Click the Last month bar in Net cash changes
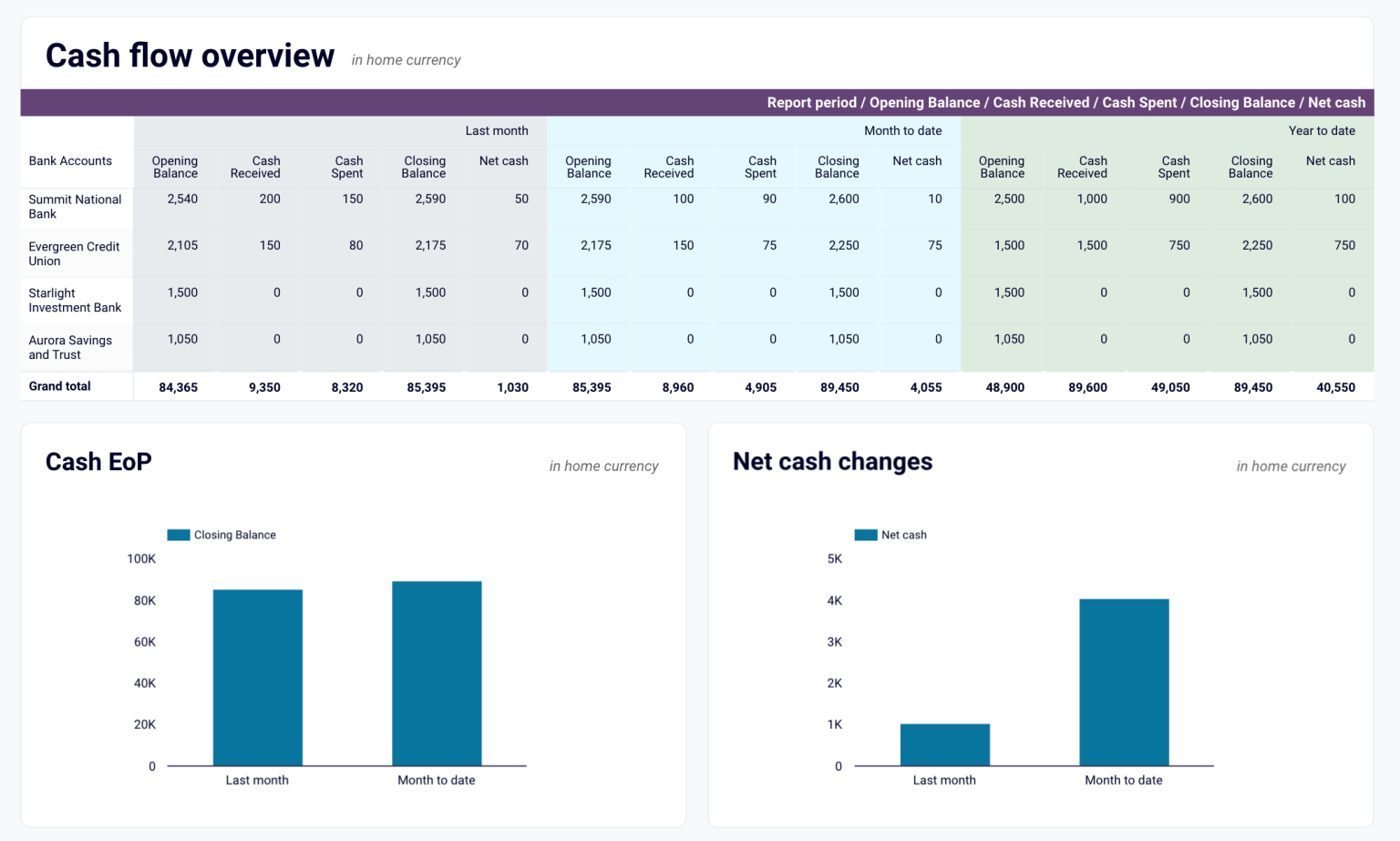Screen dimensions: 1400x841 pos(944,744)
